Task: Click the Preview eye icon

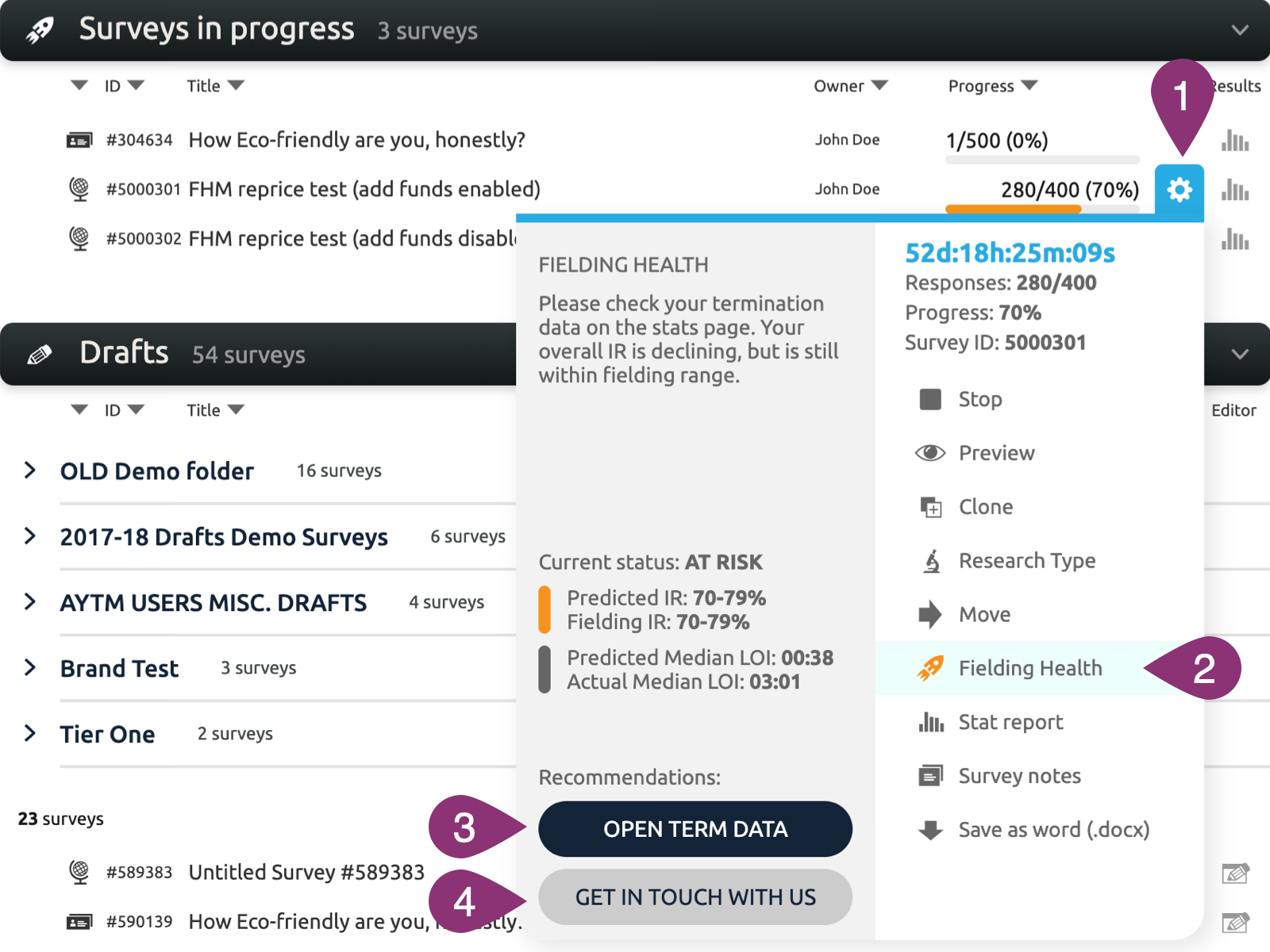Action: 930,453
